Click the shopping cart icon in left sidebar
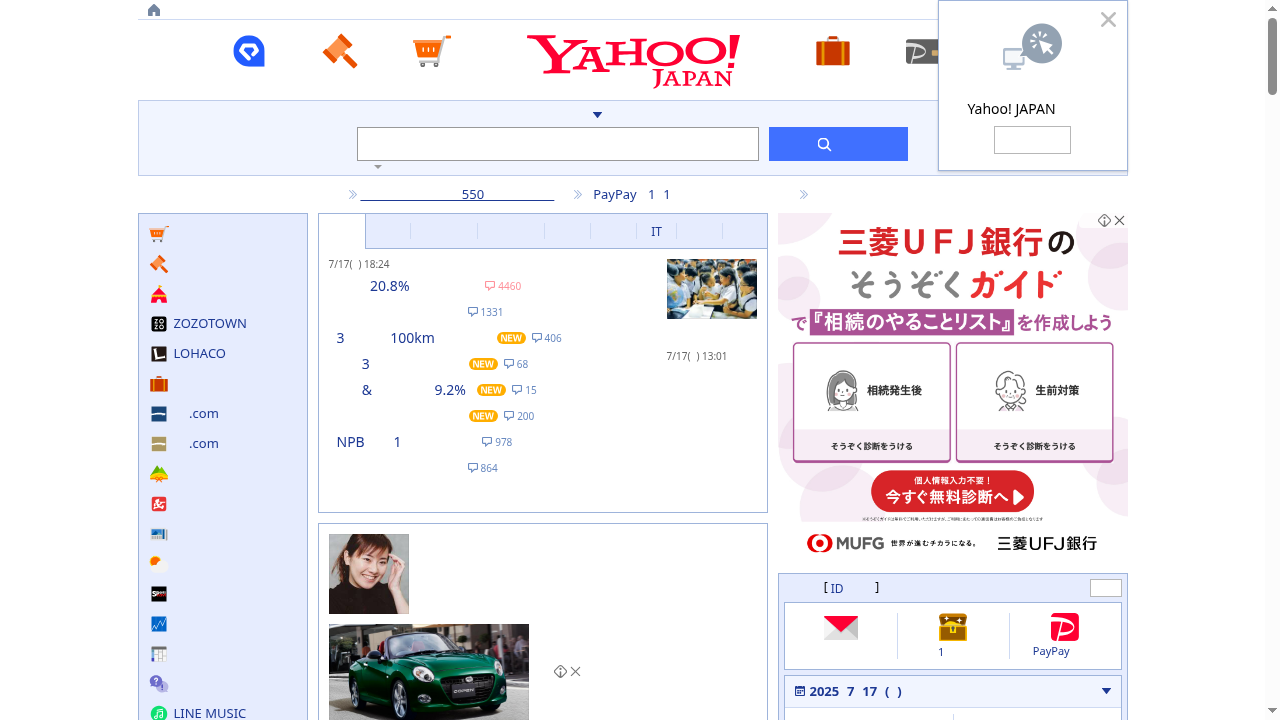The height and width of the screenshot is (720, 1280). point(159,234)
